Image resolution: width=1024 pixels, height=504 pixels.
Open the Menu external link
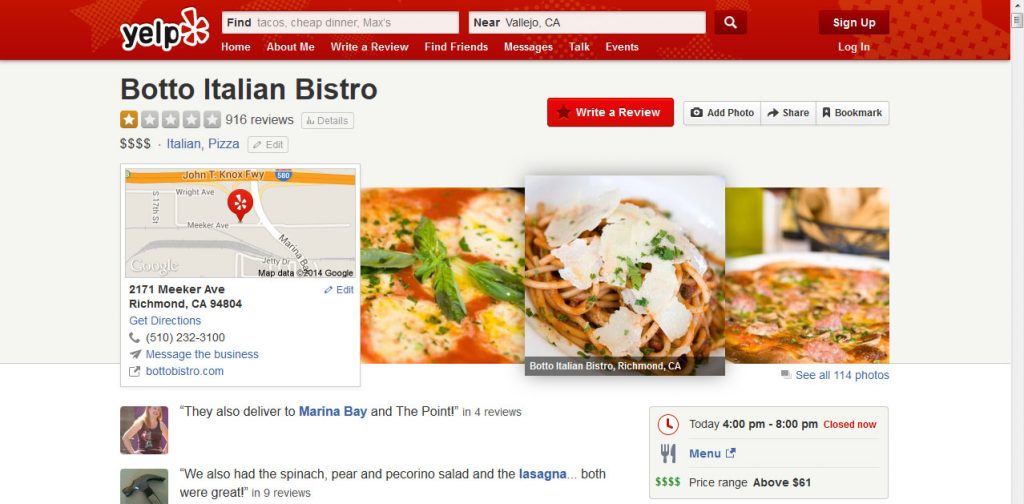712,453
